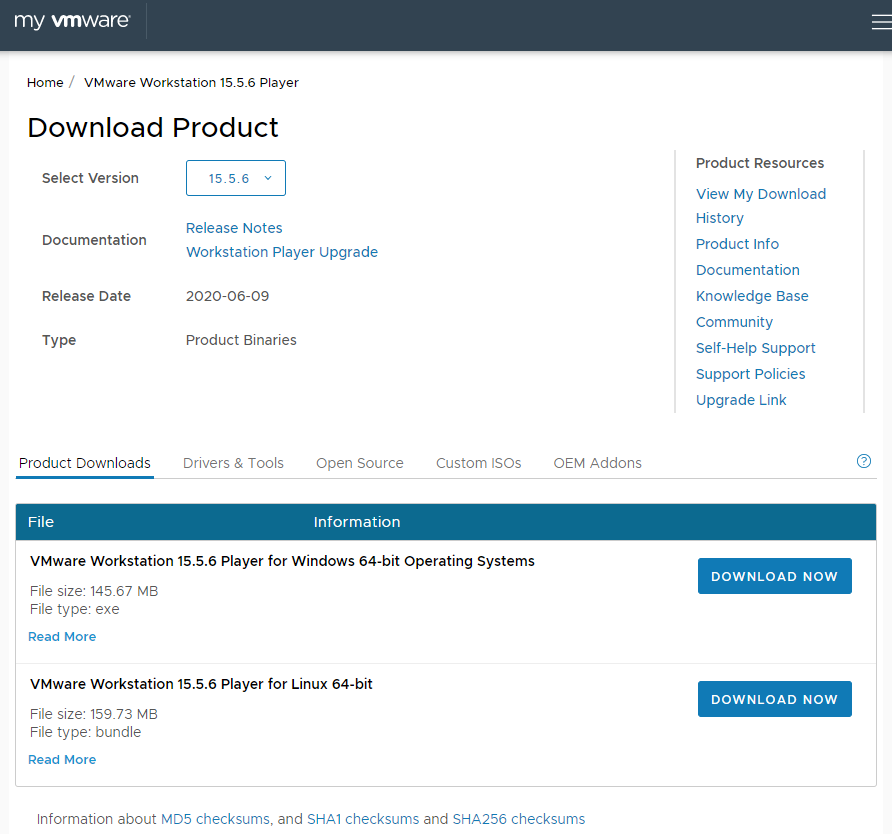Switch to the Product Downloads tab
892x834 pixels.
click(x=85, y=463)
